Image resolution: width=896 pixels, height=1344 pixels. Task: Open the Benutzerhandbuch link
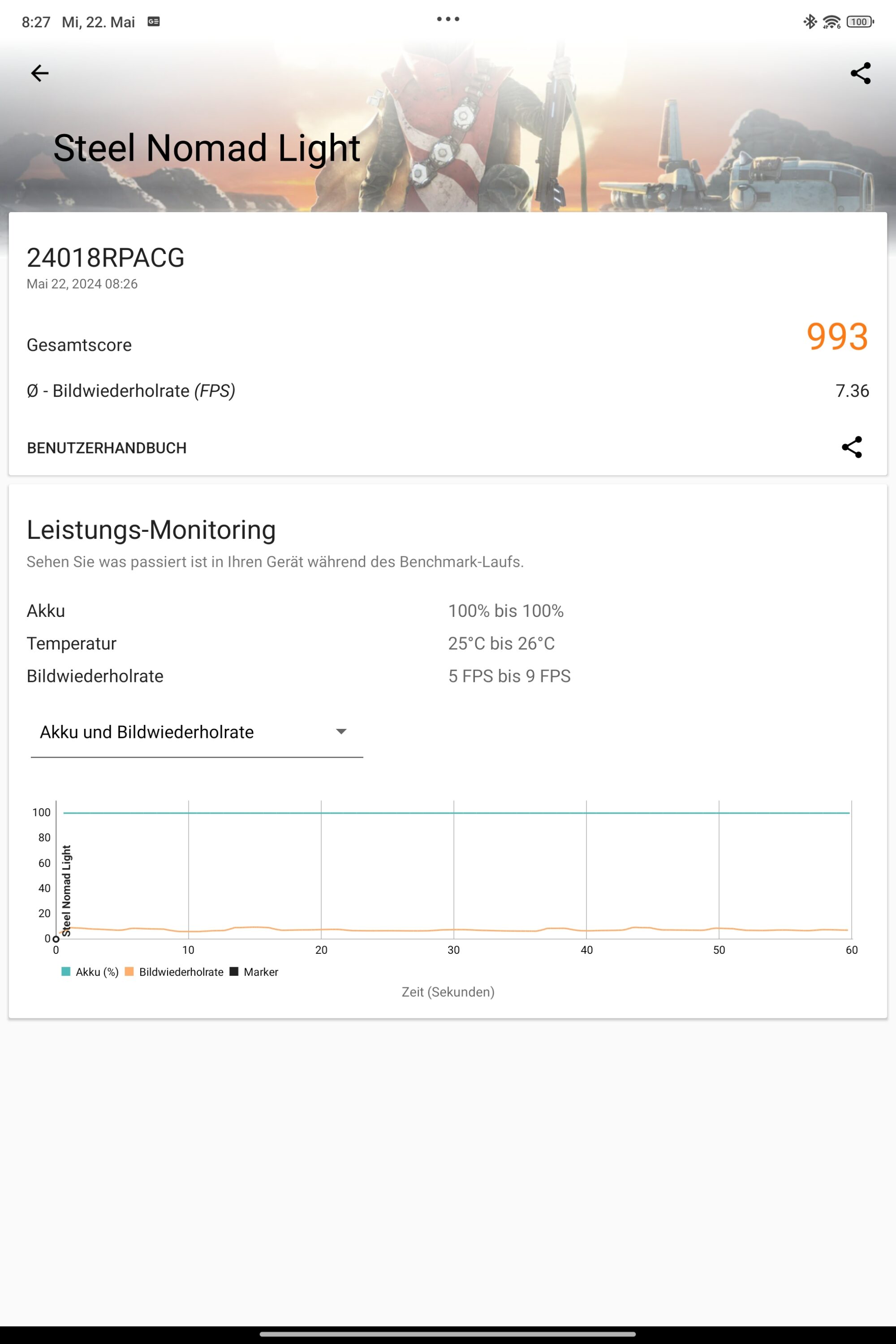pyautogui.click(x=107, y=448)
